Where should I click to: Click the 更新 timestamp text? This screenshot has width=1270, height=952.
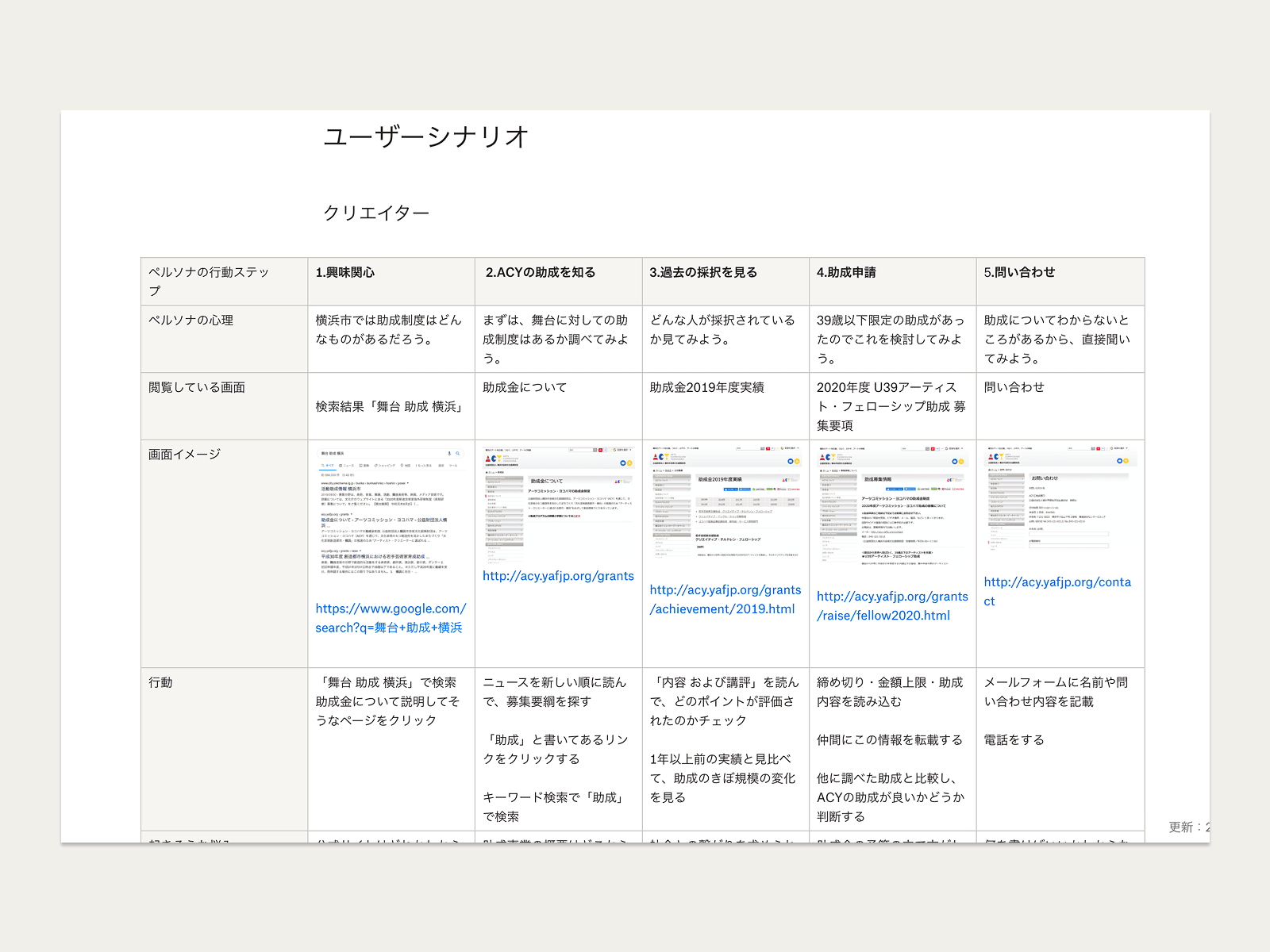(x=1189, y=827)
